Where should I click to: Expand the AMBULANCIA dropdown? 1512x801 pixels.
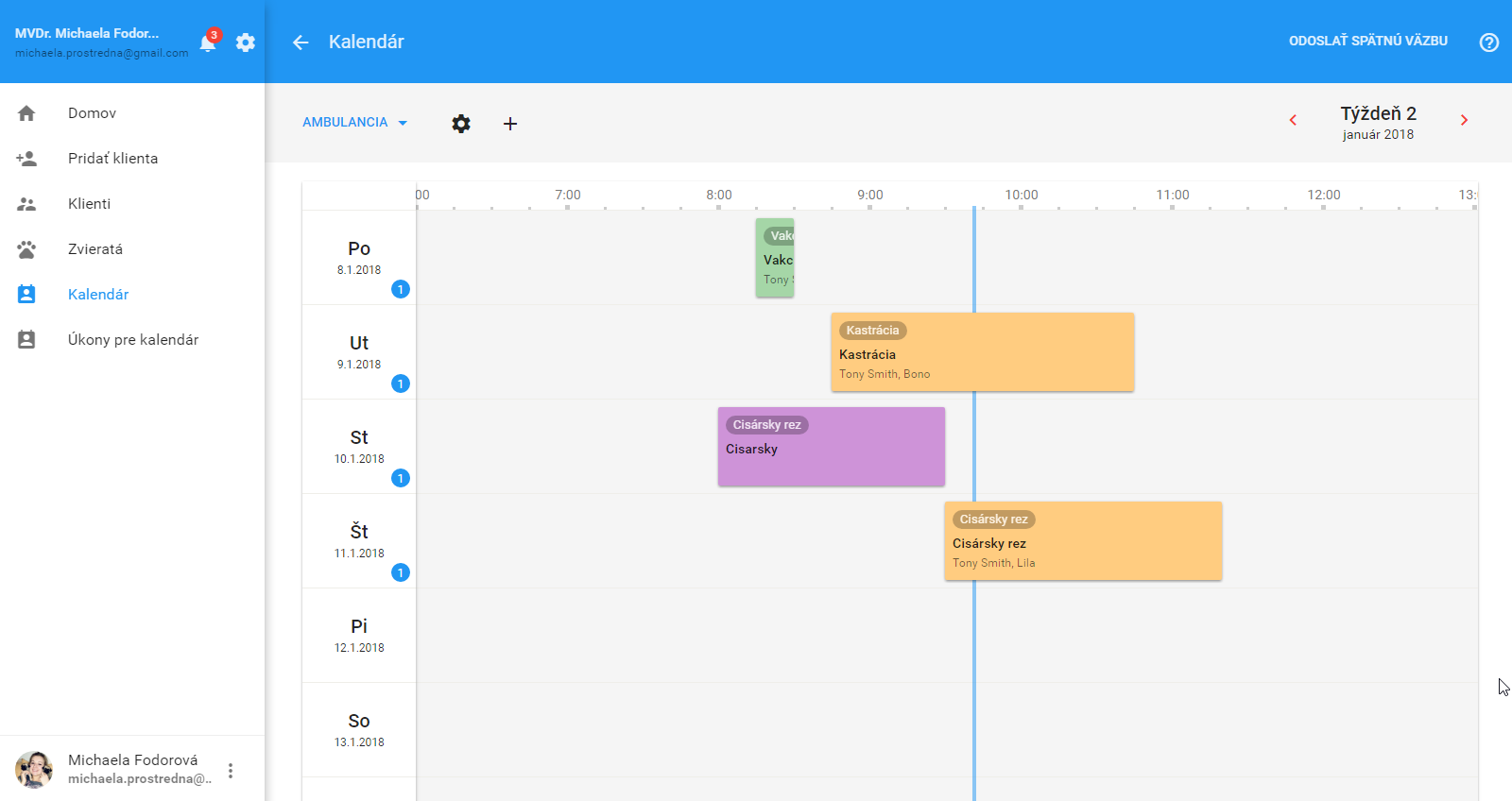coord(354,123)
